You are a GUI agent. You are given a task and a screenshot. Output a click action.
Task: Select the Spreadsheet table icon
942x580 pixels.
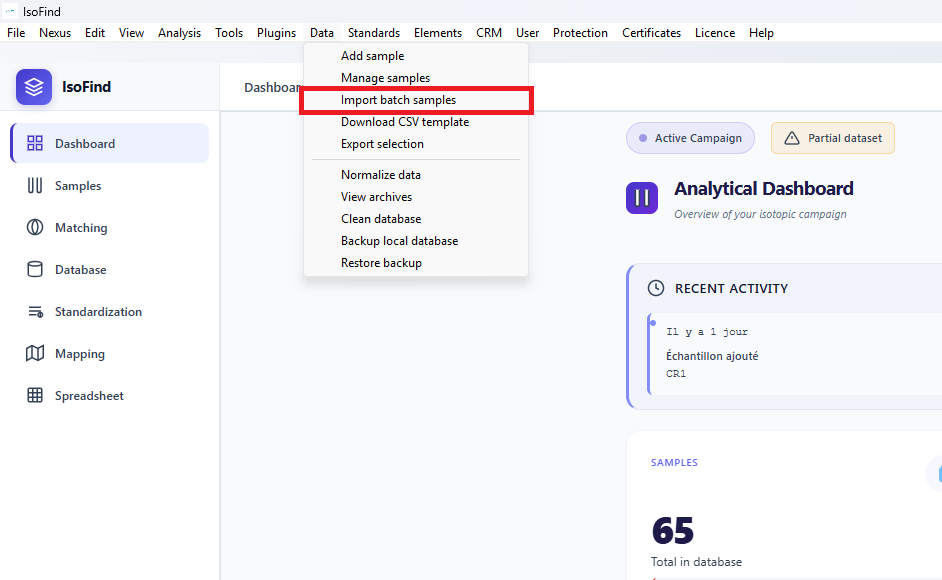(x=35, y=396)
